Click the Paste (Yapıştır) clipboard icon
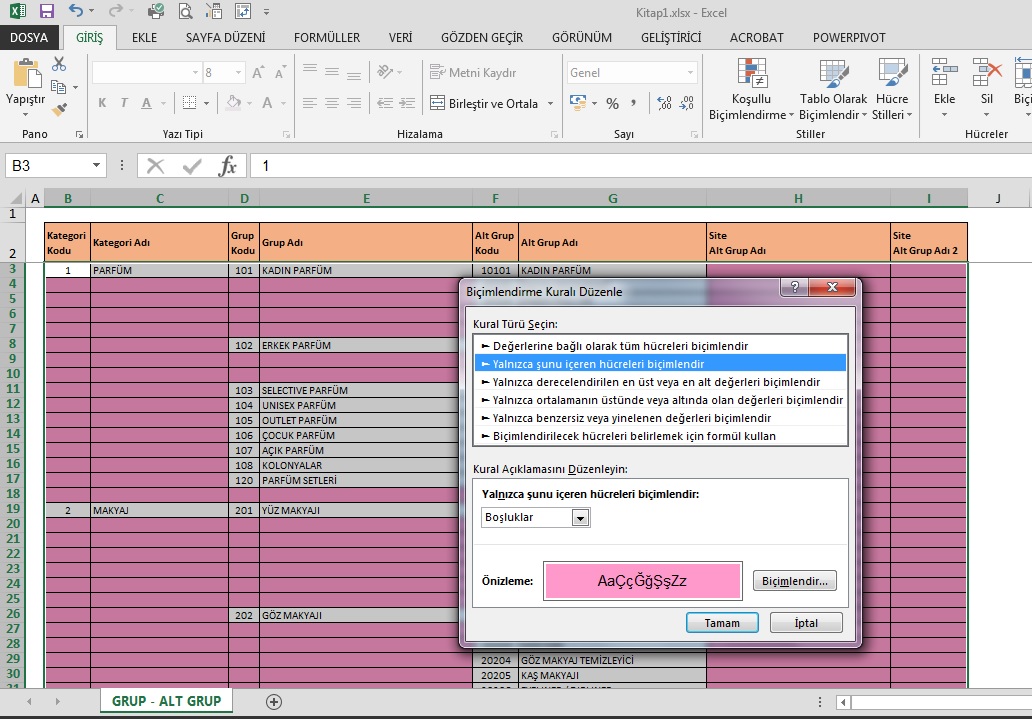 coord(26,73)
